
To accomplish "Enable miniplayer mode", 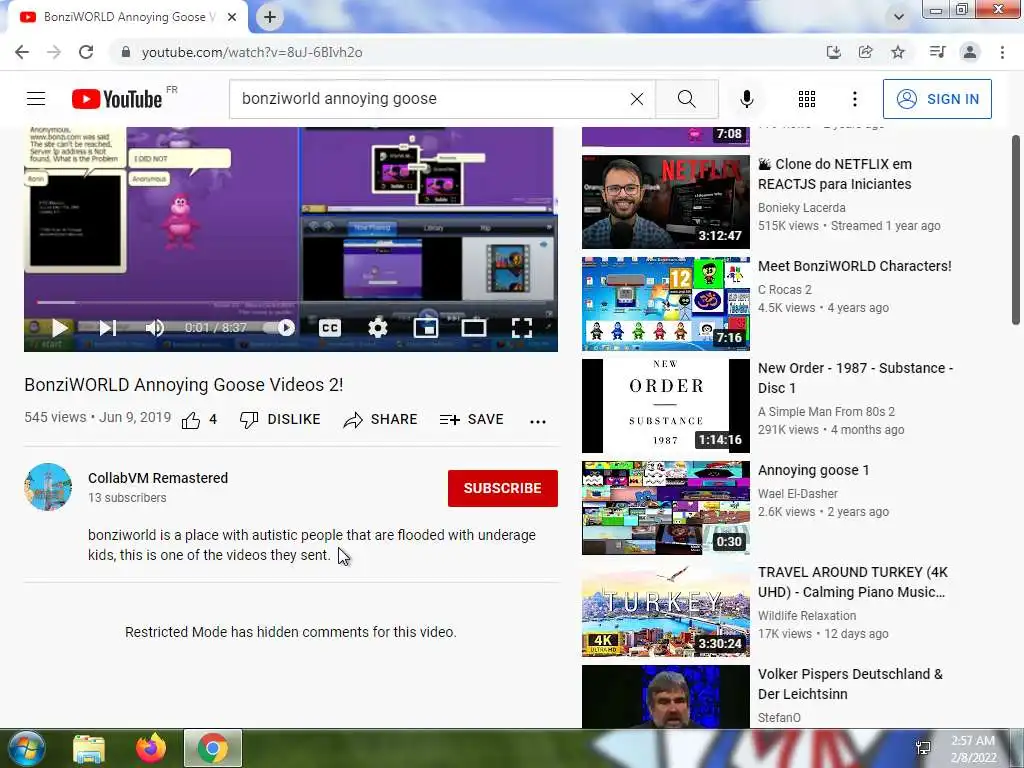I will click(426, 328).
